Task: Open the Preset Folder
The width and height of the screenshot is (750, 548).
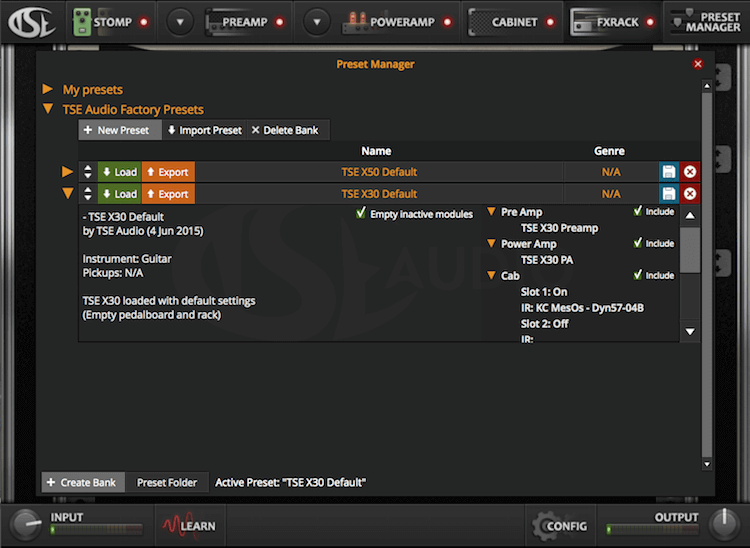Action: click(167, 482)
